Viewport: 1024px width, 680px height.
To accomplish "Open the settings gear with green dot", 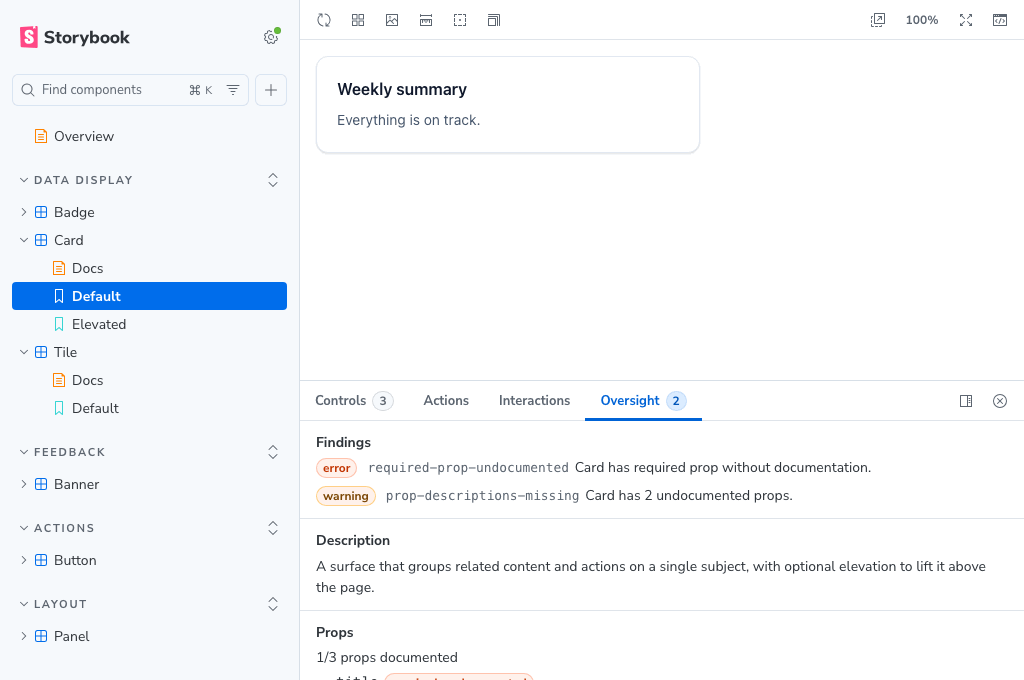I will click(x=271, y=37).
